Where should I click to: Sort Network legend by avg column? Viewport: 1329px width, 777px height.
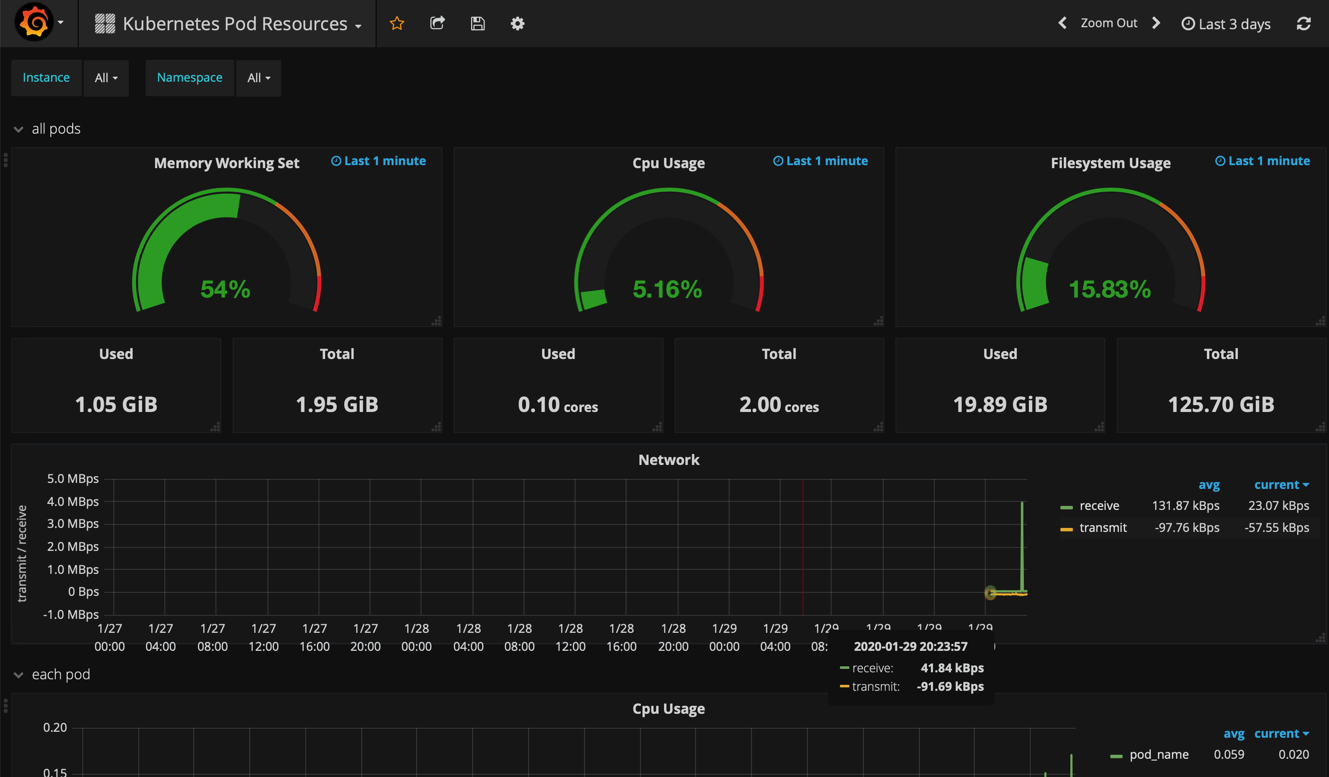click(1209, 485)
